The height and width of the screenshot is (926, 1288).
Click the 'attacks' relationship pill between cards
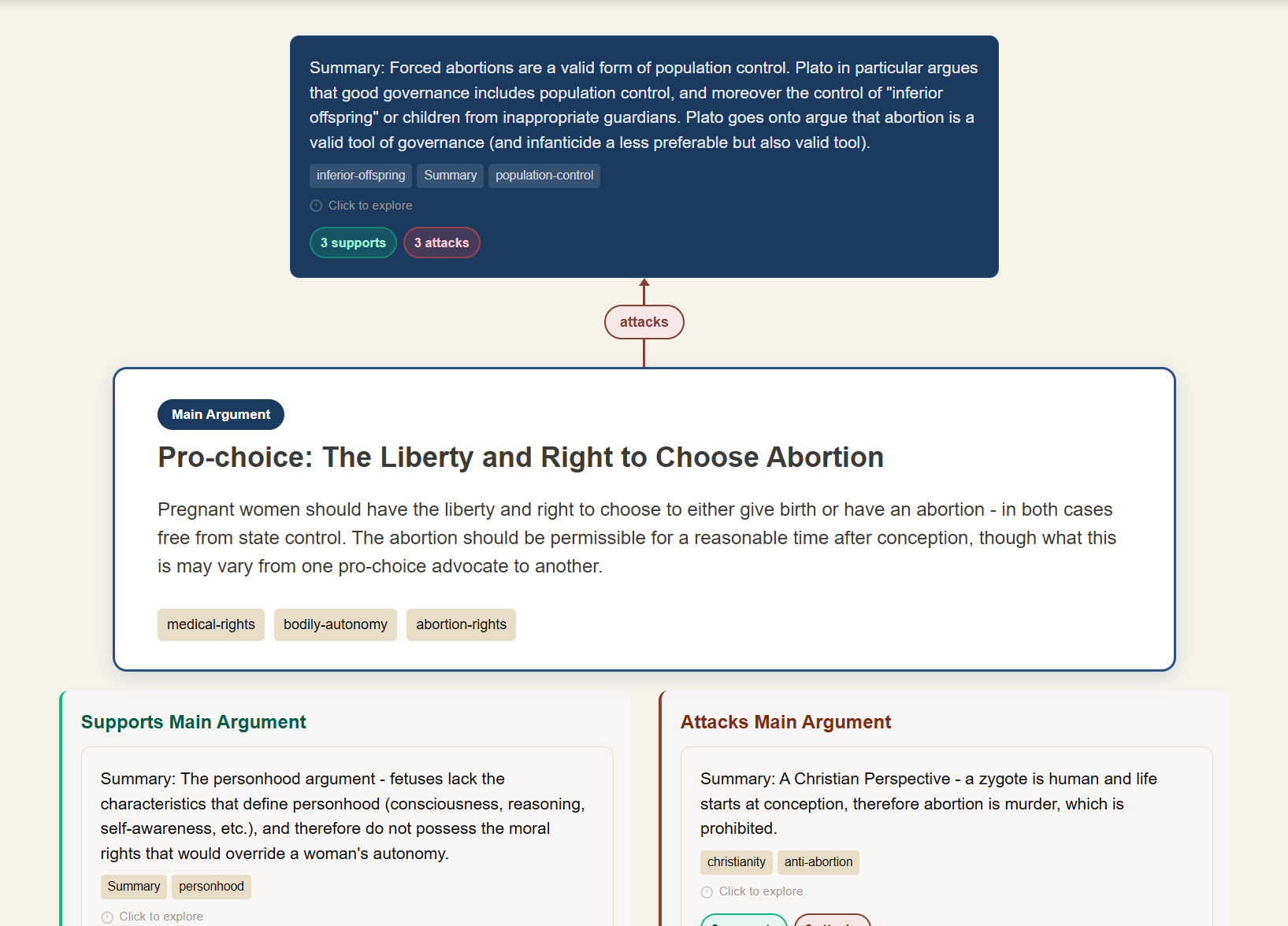point(644,321)
